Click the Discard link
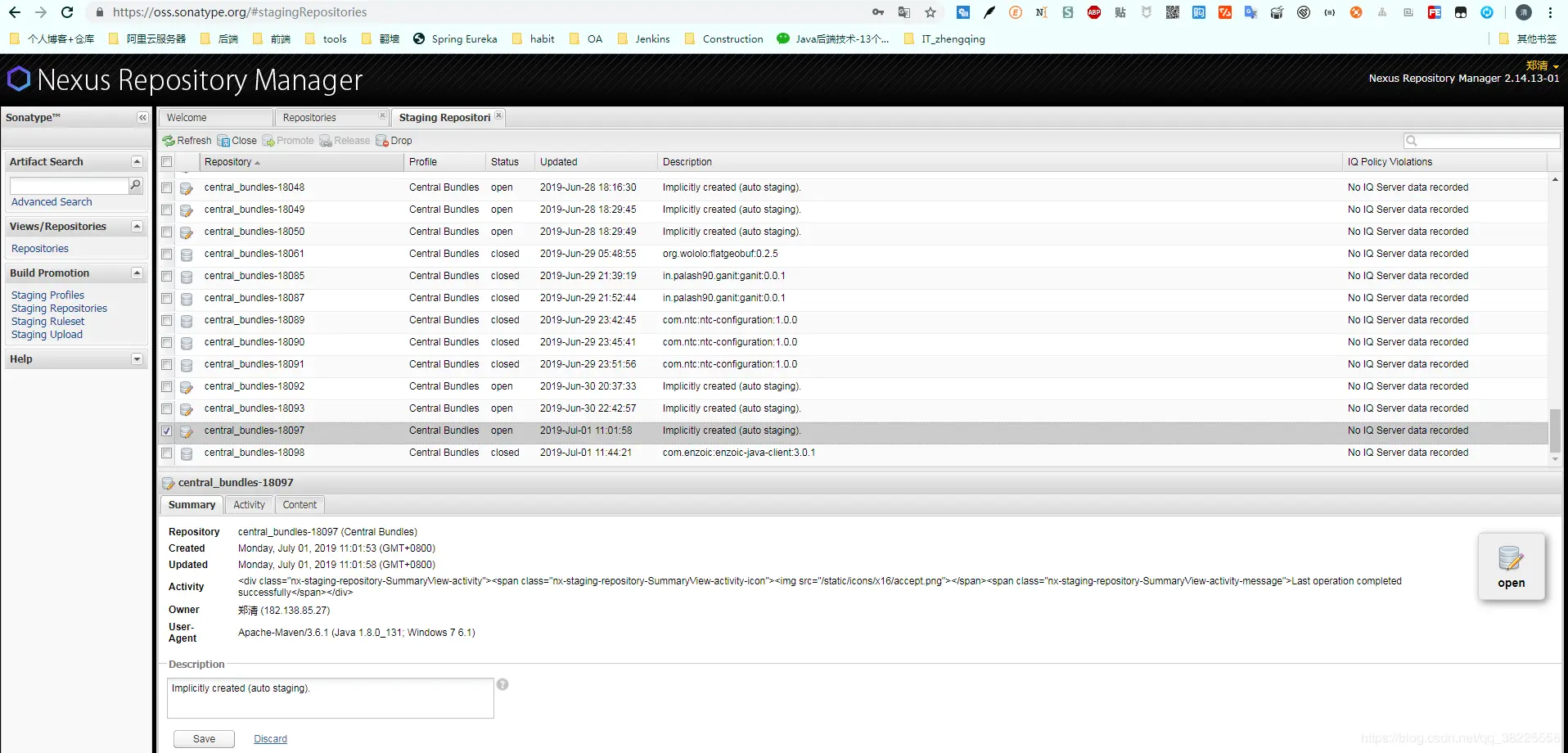The image size is (1568, 753). coord(270,739)
